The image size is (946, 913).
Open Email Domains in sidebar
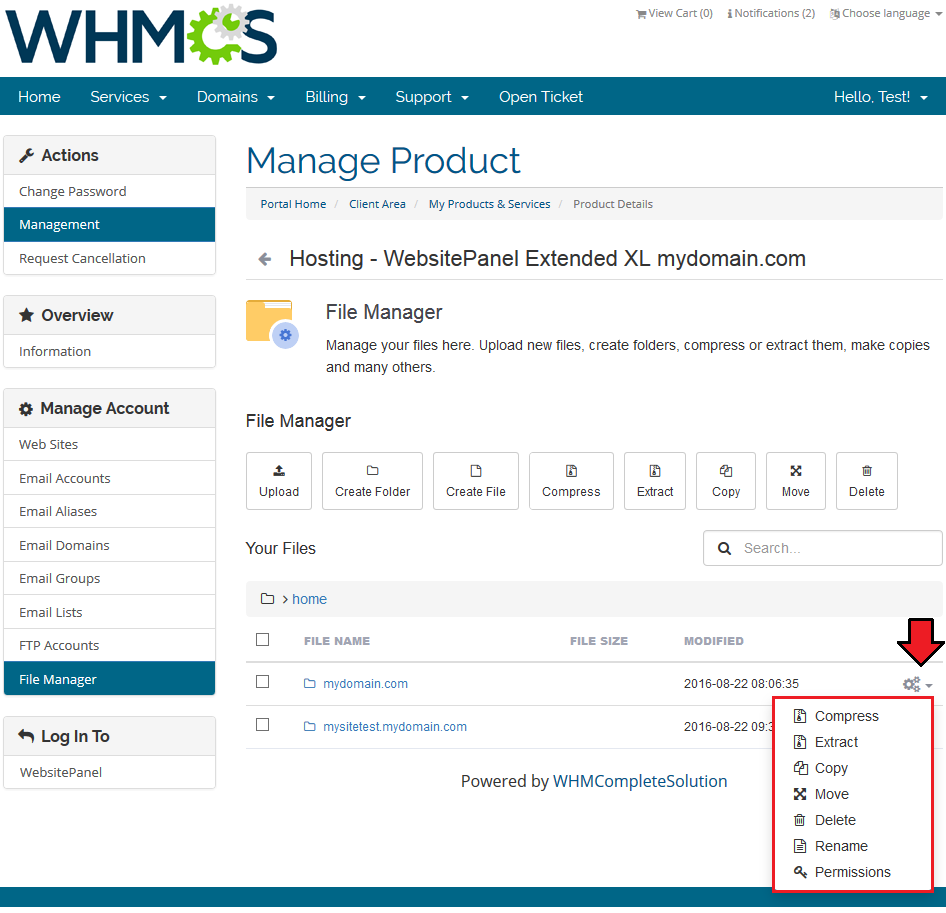tap(109, 545)
